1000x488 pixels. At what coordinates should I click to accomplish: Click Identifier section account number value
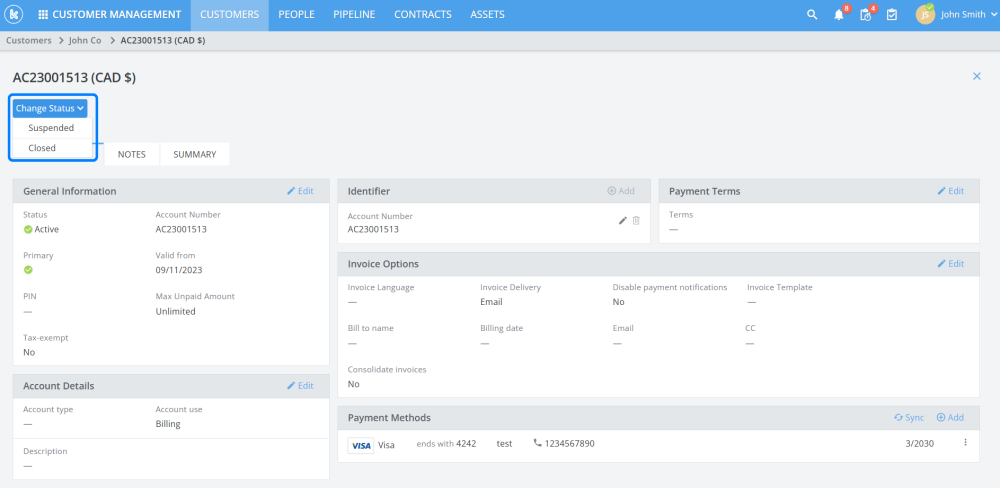pos(373,229)
